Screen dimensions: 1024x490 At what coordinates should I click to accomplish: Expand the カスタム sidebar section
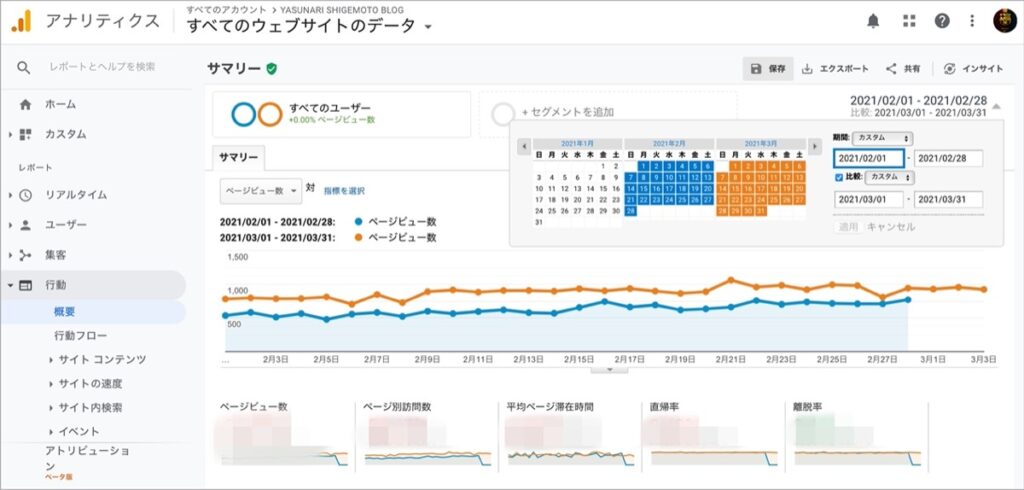pos(10,135)
